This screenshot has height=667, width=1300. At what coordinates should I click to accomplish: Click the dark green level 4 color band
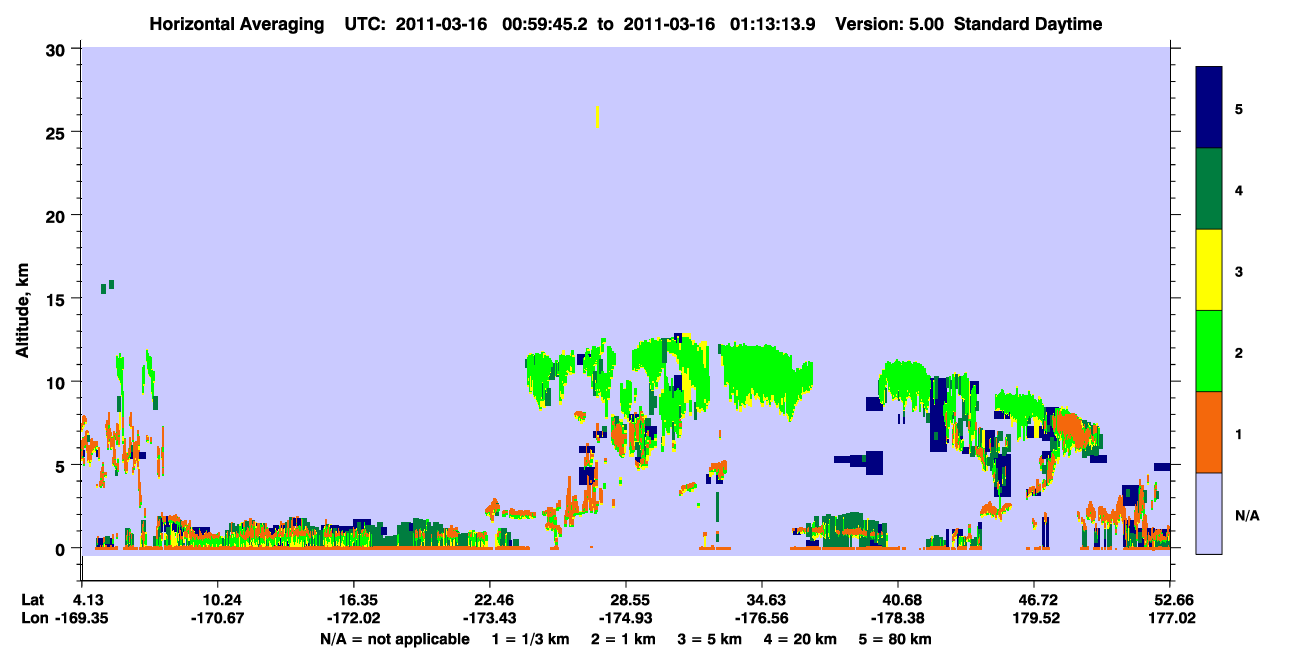[x=1209, y=189]
